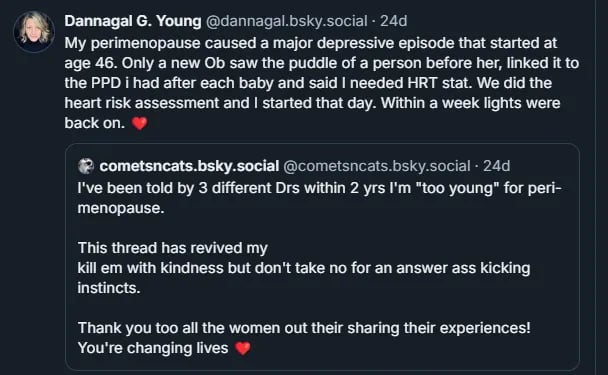This screenshot has height=375, width=608.
Task: Click the line beginning "age 46. Only a new Ob"
Action: (x=322, y=63)
